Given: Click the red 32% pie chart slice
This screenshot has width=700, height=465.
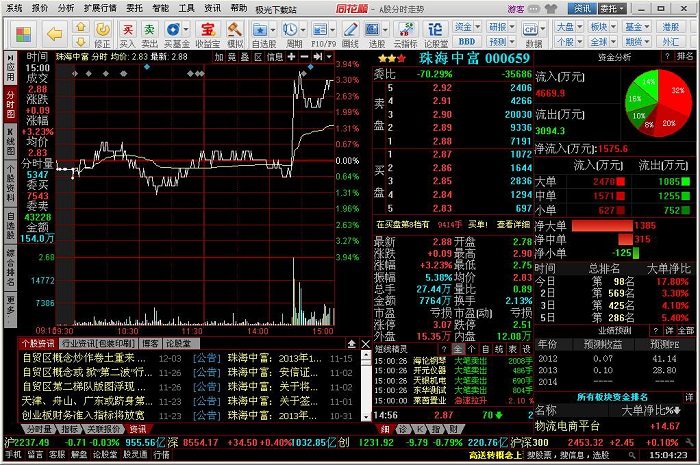Looking at the screenshot, I should click(675, 92).
